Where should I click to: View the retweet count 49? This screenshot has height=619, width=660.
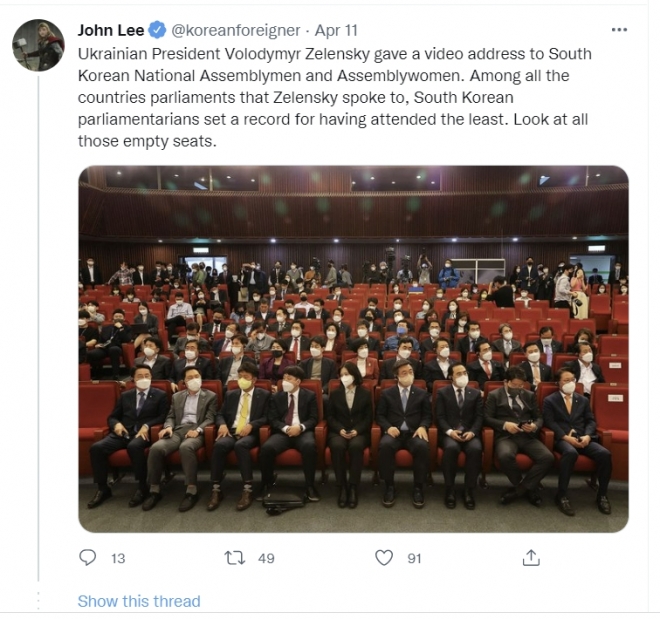coord(266,558)
